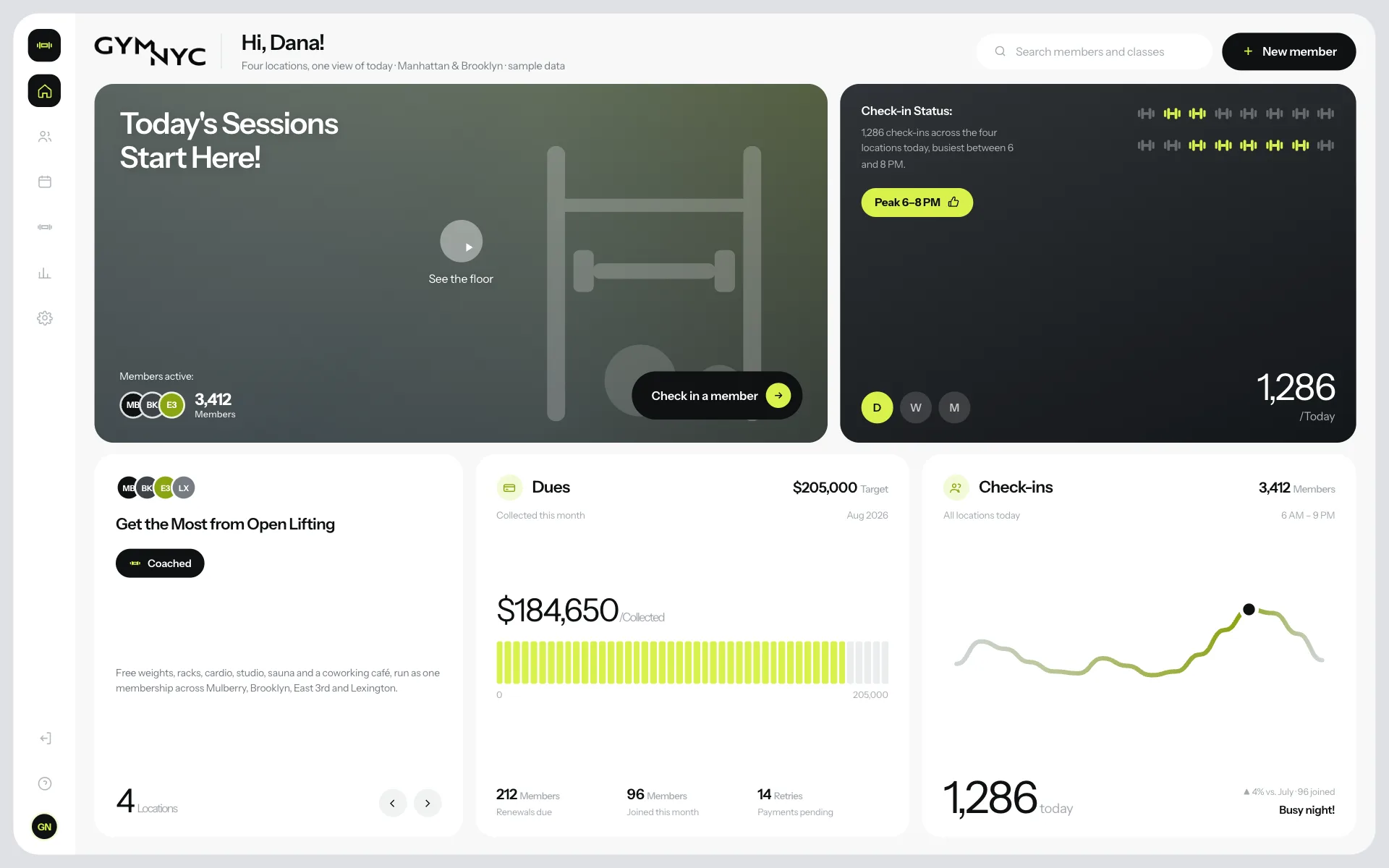
Task: Play the See the floor video
Action: coord(462,242)
